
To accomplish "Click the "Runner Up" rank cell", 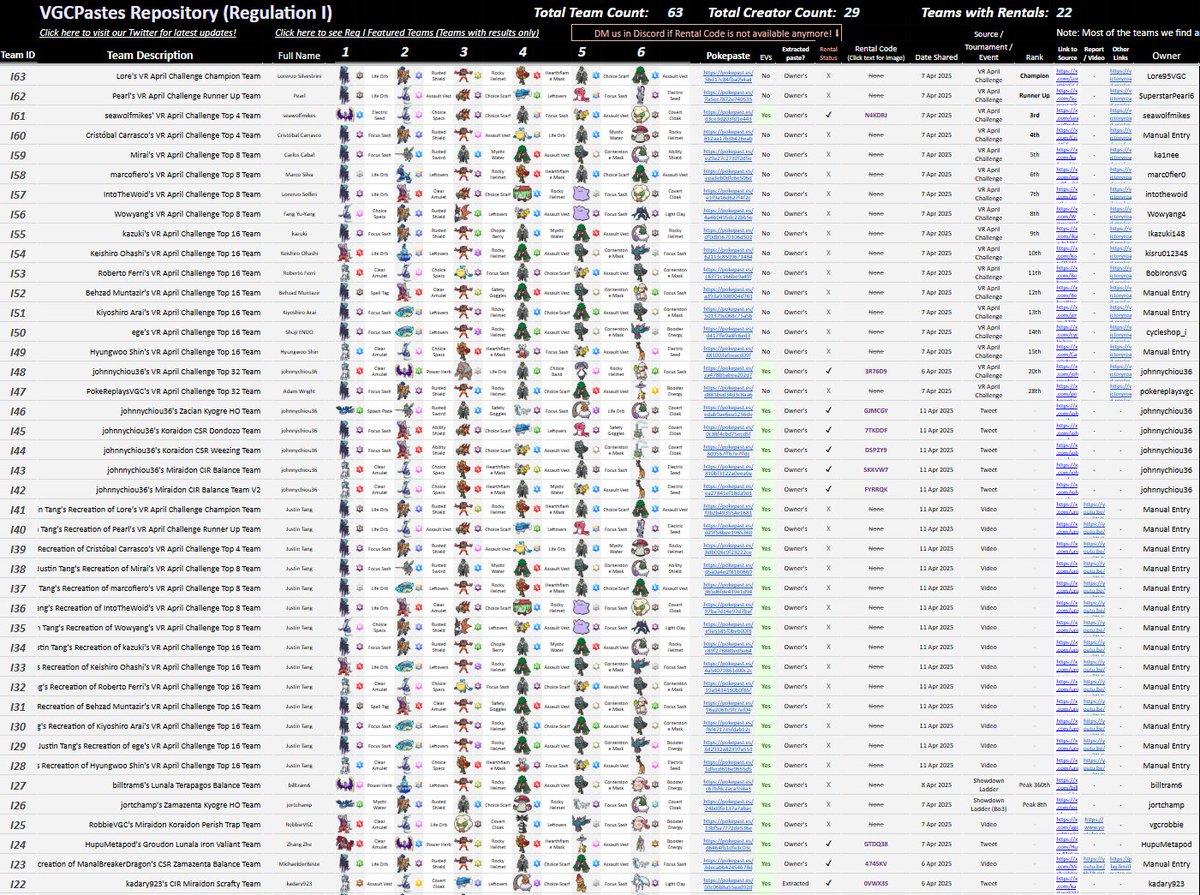I will [1034, 96].
